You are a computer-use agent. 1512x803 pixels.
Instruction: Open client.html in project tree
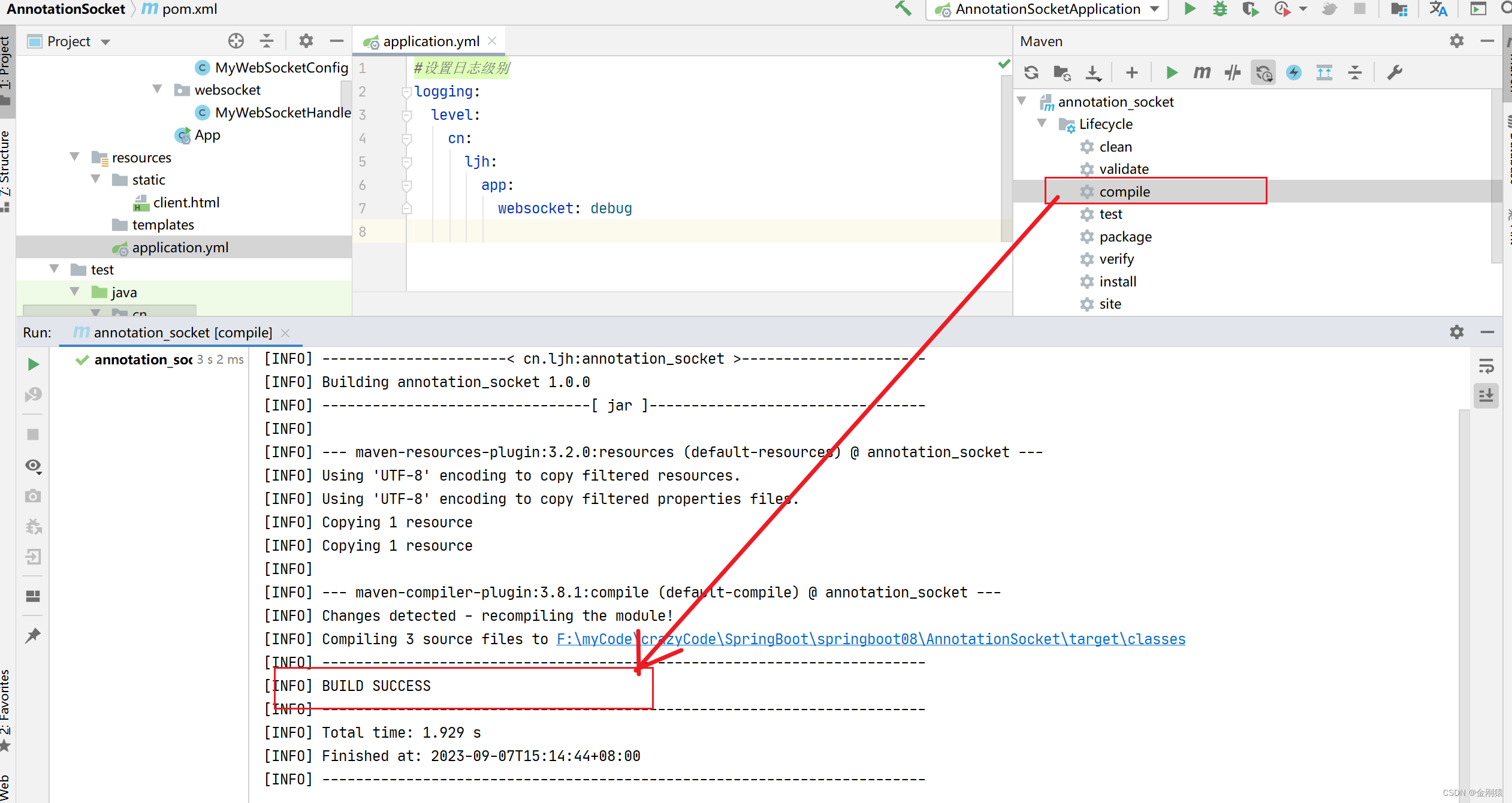[186, 203]
